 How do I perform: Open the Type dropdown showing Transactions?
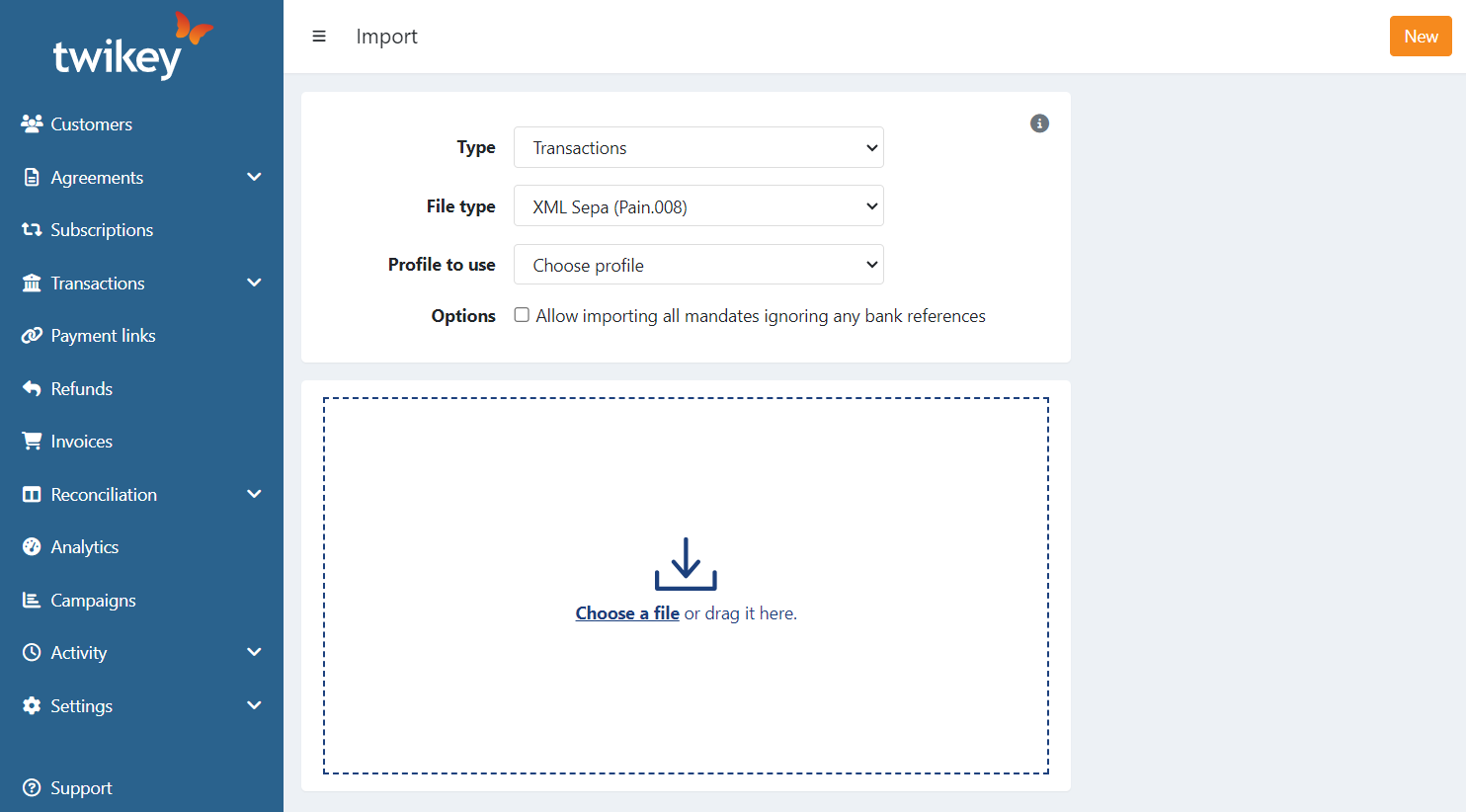pyautogui.click(x=698, y=148)
